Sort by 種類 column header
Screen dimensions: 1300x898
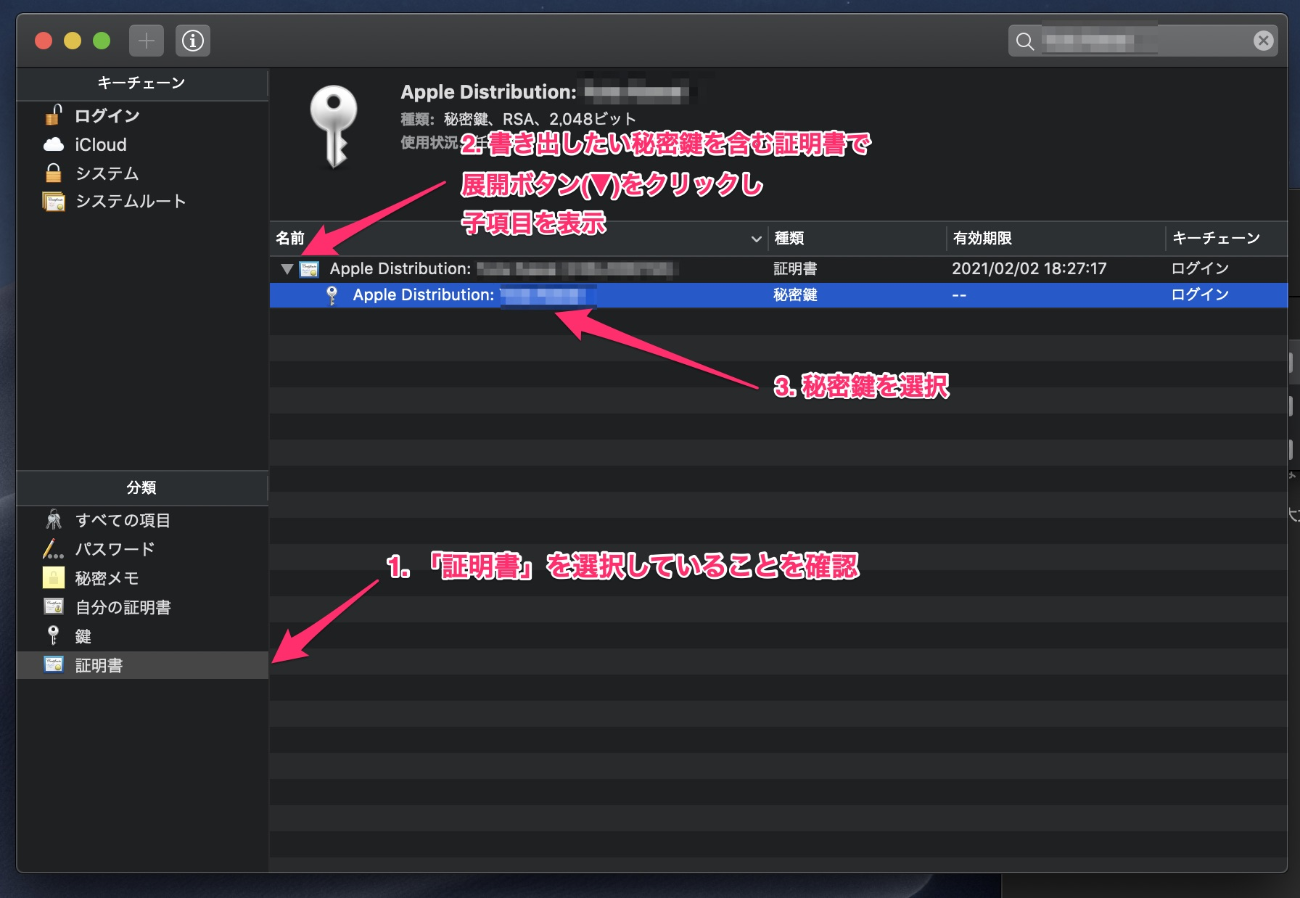857,239
